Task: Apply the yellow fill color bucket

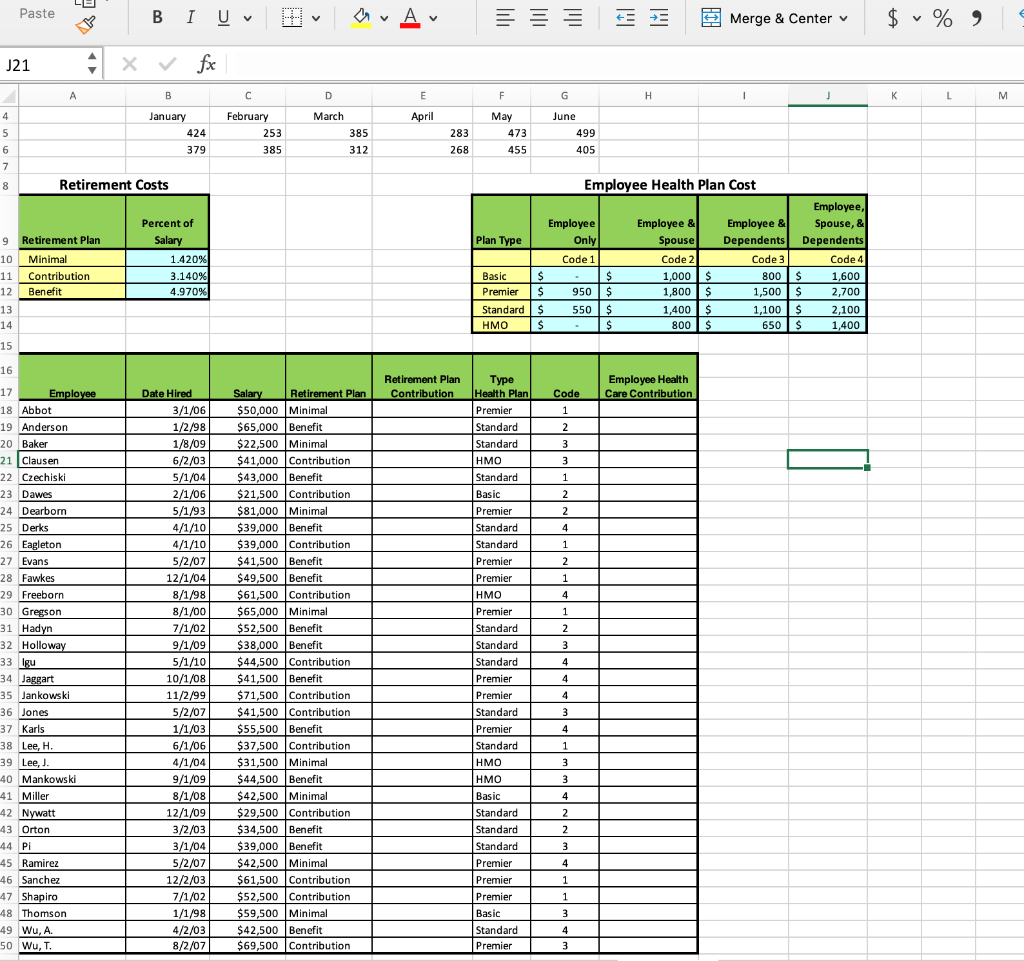Action: point(361,18)
